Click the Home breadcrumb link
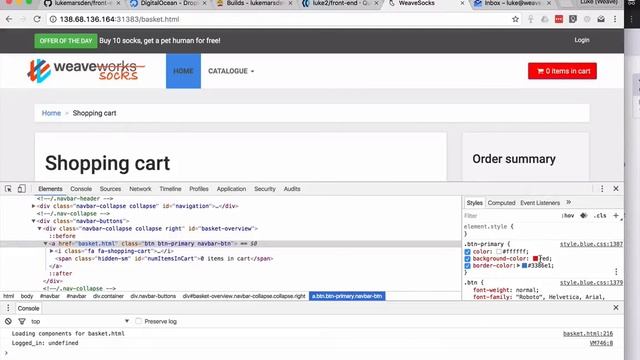This screenshot has height=360, width=640. coord(51,113)
